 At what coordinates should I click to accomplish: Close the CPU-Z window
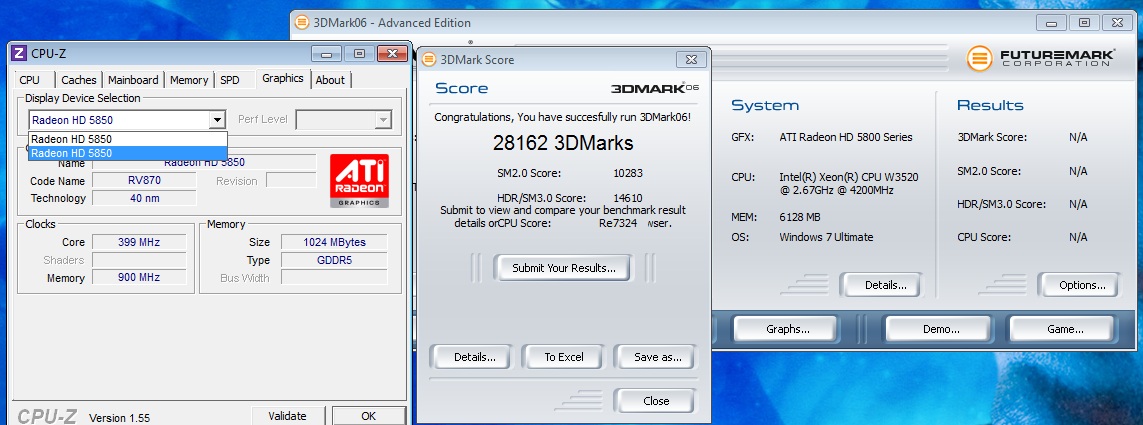[392, 54]
